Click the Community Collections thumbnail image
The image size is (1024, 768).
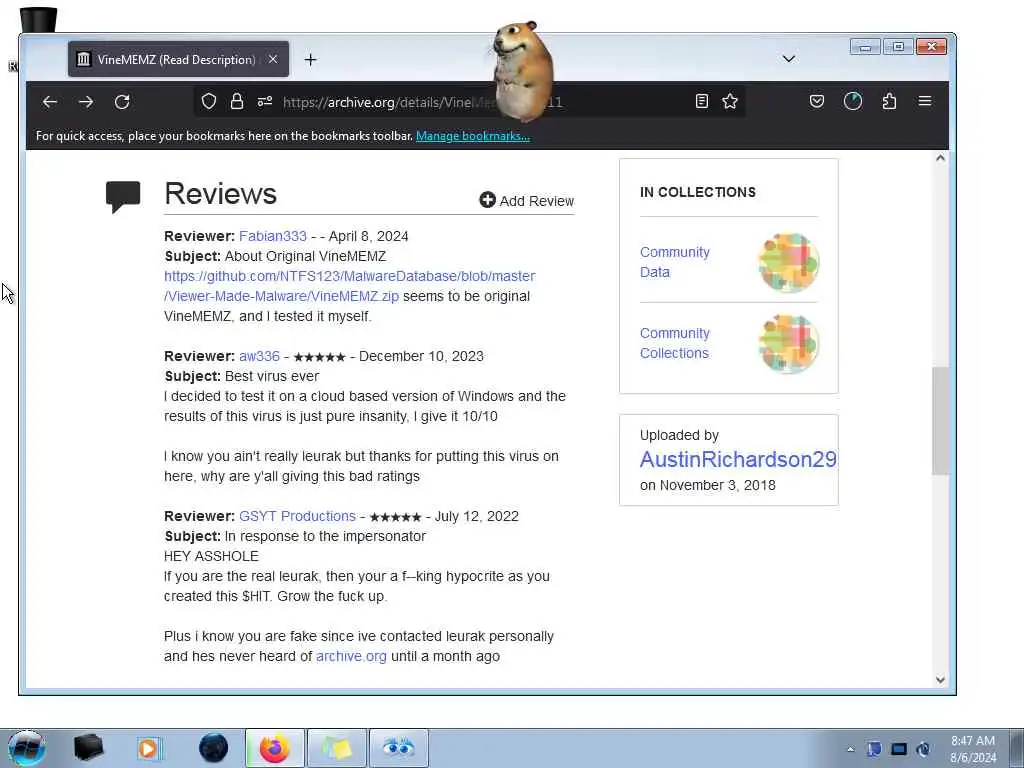point(788,344)
